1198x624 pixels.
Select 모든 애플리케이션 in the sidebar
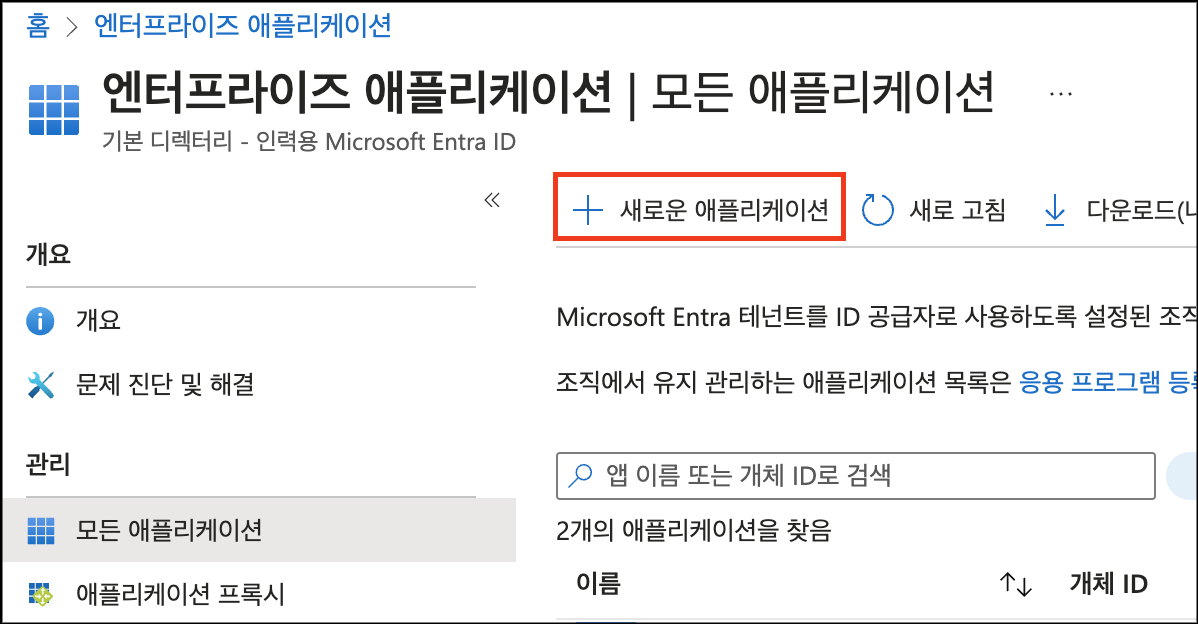click(168, 529)
